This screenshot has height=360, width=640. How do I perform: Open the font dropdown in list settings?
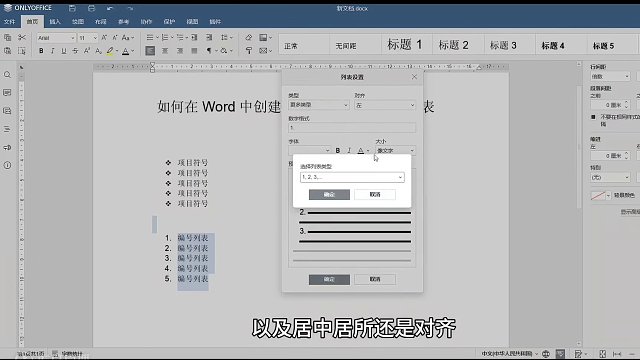click(x=309, y=151)
